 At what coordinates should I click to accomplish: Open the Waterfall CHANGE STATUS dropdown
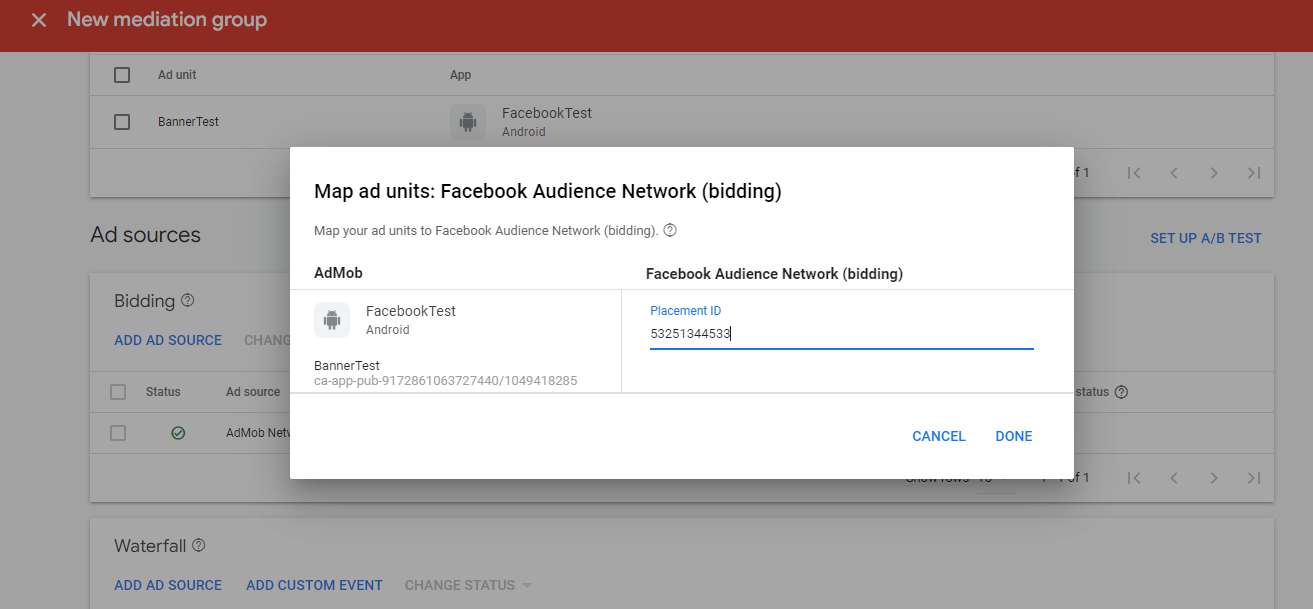(x=468, y=585)
